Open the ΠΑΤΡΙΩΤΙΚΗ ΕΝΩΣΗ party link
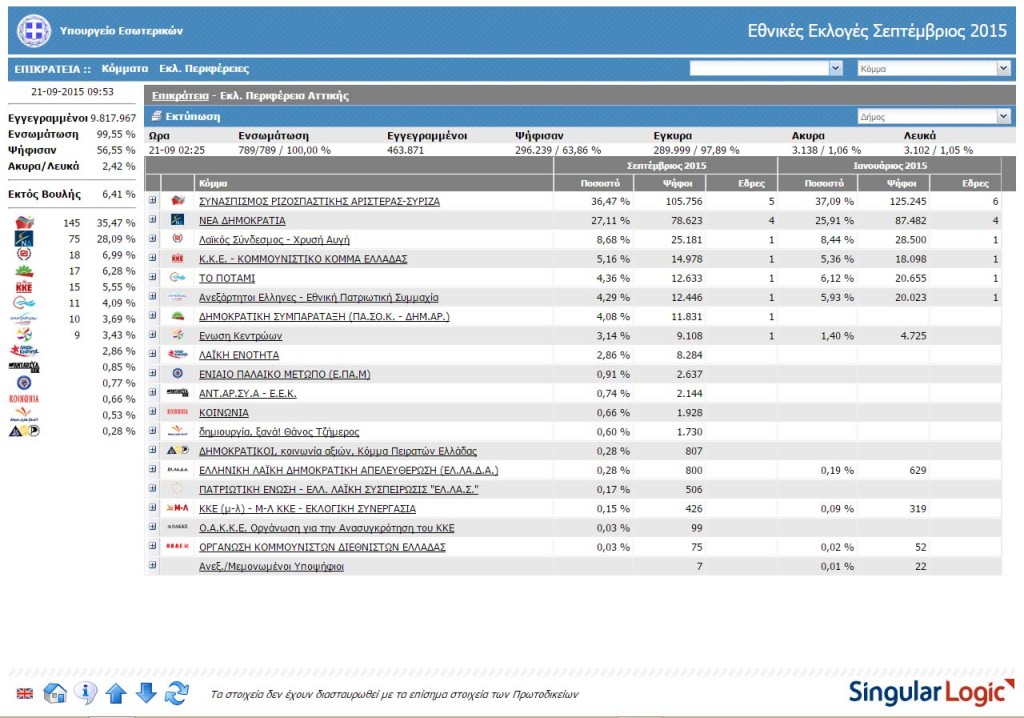Image resolution: width=1024 pixels, height=718 pixels. (338, 489)
